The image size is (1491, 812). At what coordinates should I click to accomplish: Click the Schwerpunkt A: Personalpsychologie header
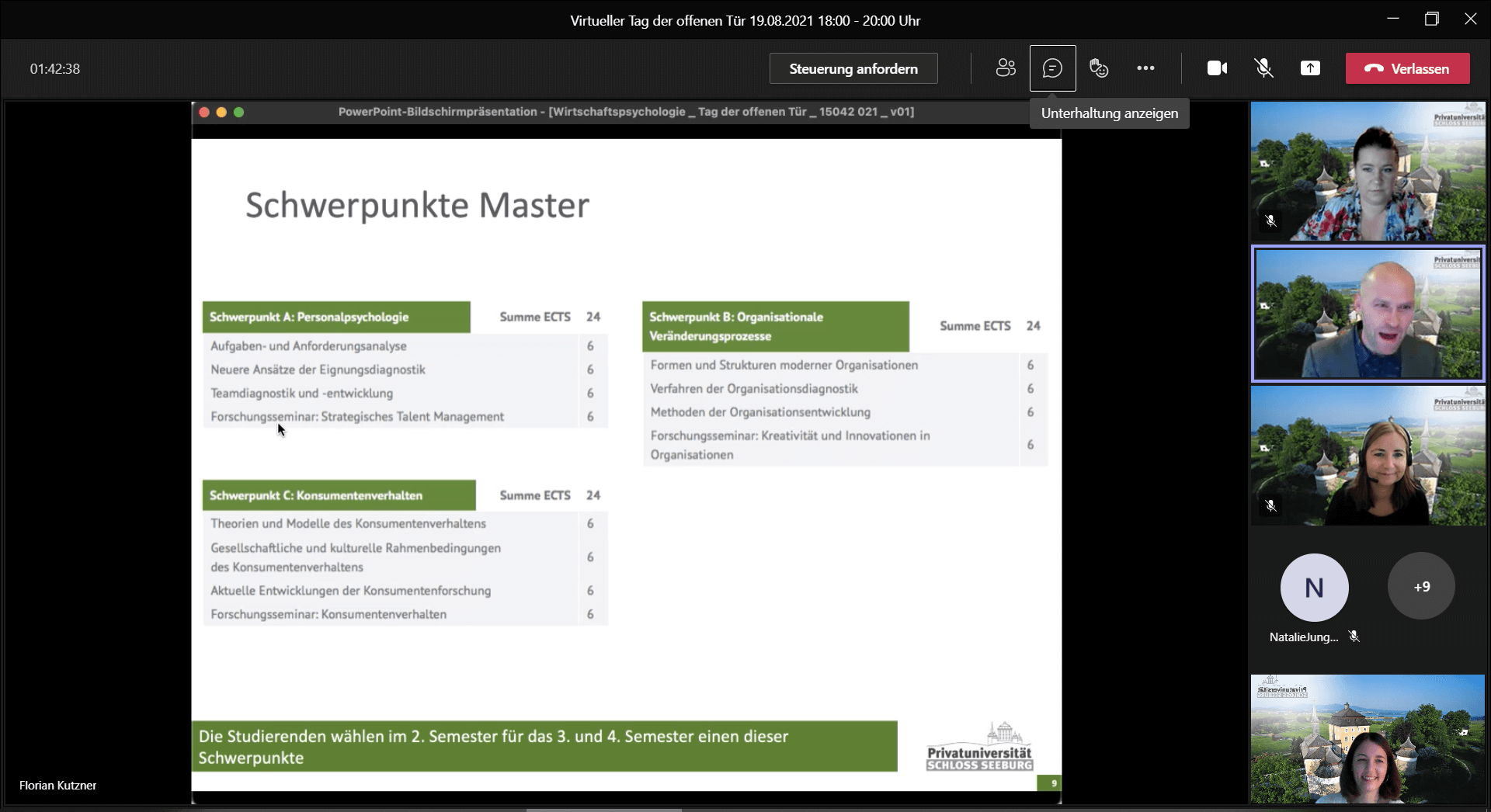[336, 317]
